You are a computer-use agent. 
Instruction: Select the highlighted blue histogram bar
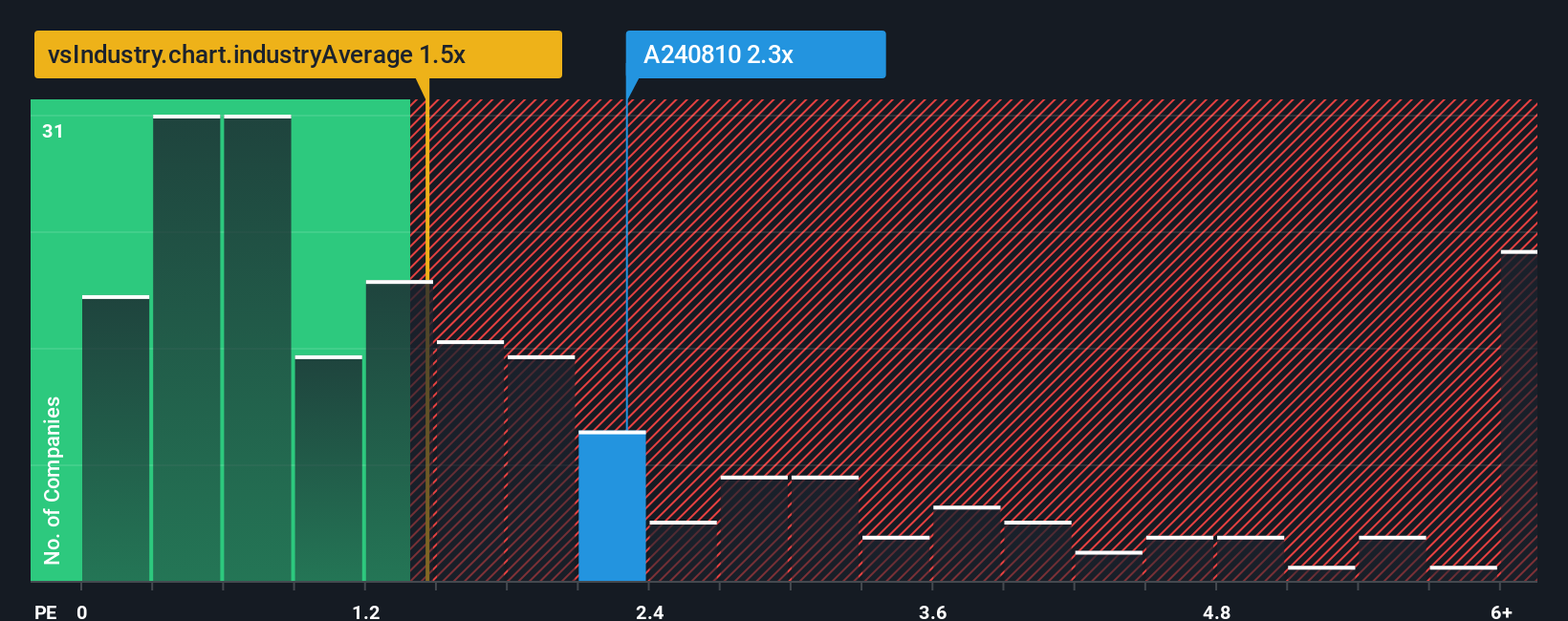612,506
